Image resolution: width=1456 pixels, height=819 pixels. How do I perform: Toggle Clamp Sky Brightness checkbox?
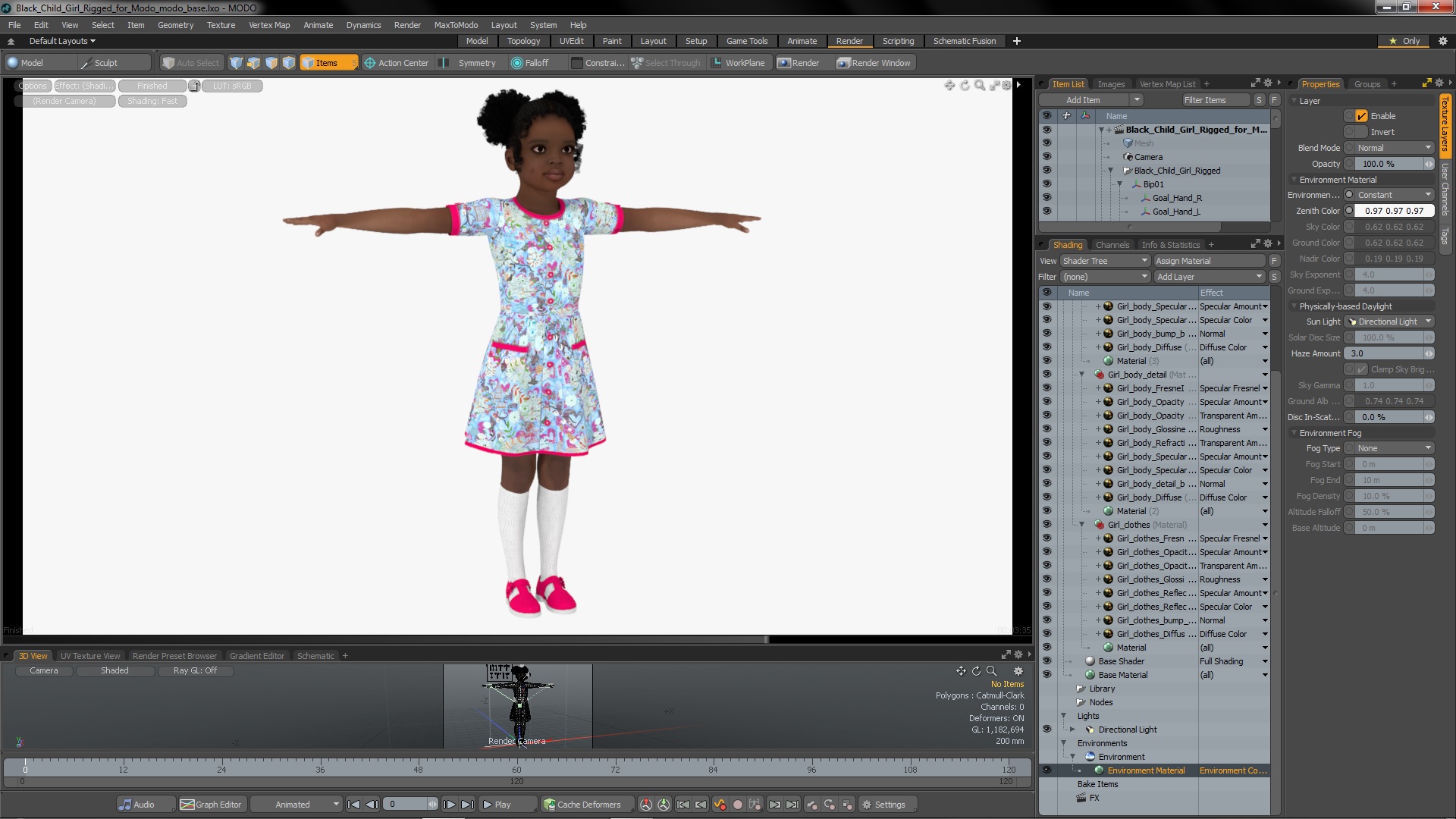(1362, 369)
